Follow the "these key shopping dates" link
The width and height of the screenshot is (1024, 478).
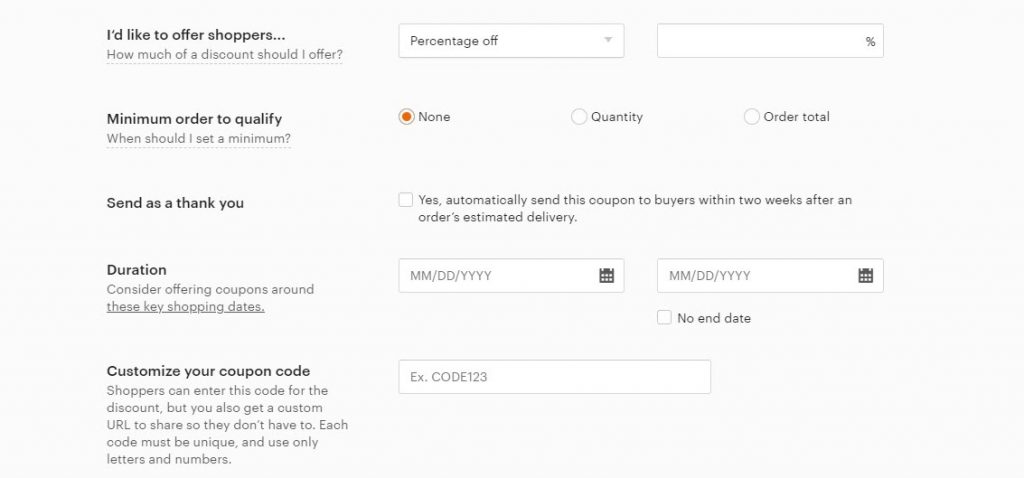click(x=185, y=307)
